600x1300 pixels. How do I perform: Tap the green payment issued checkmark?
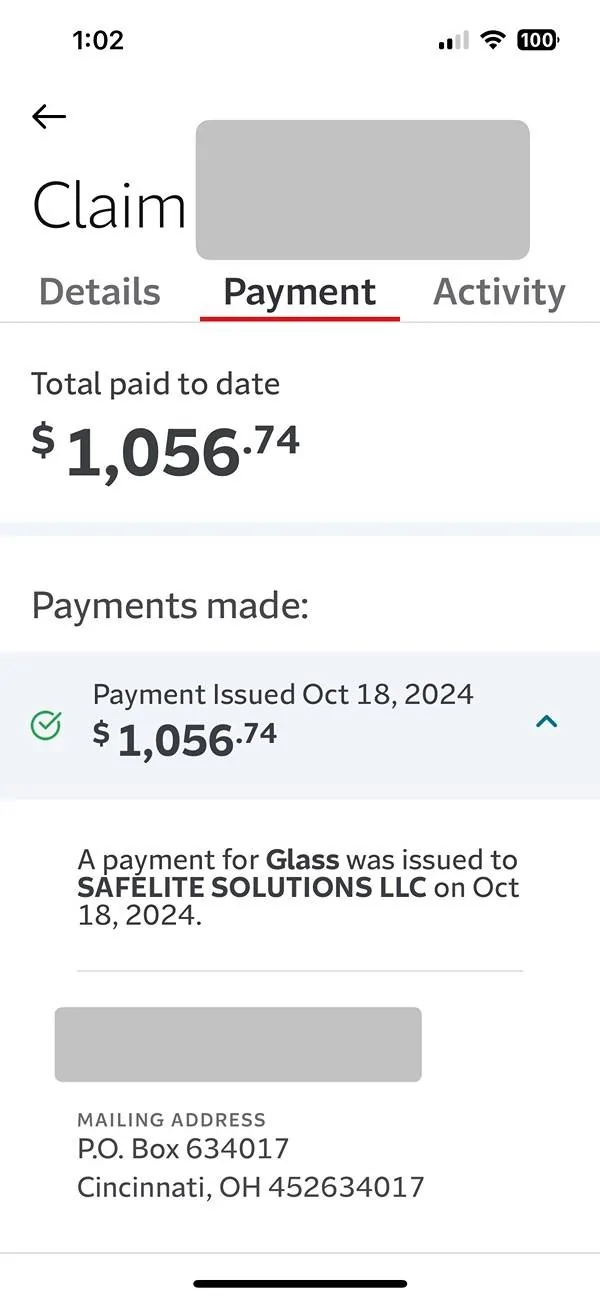pyautogui.click(x=46, y=725)
